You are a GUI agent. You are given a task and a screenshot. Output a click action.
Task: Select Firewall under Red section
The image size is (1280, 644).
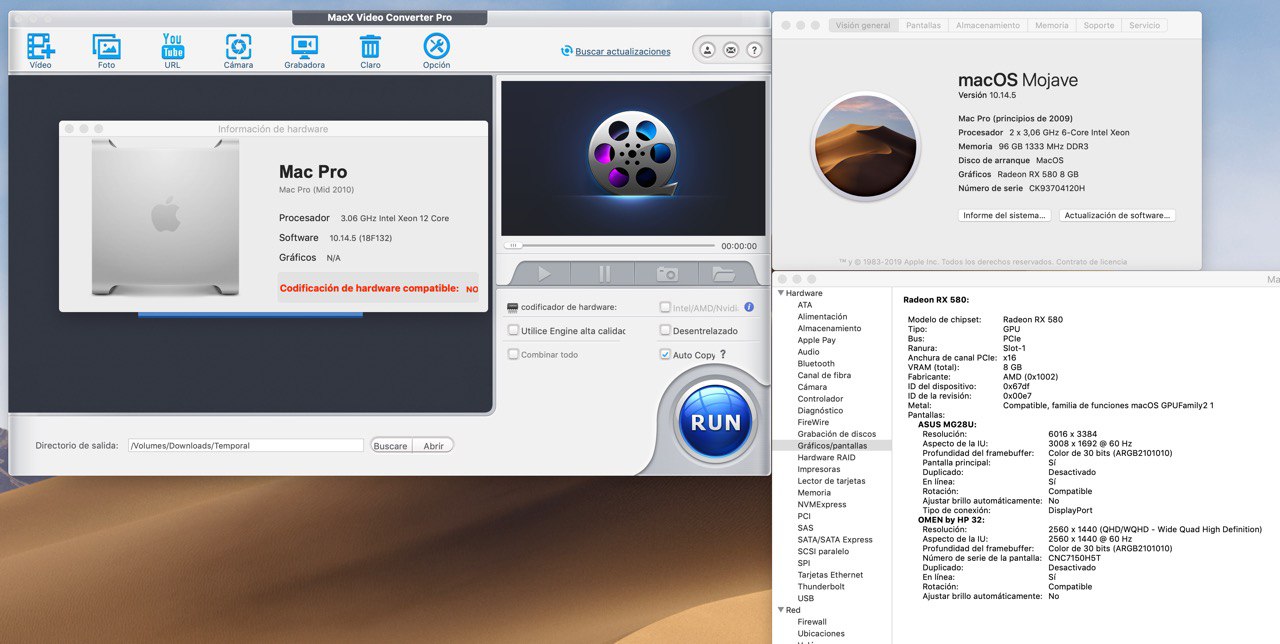[x=812, y=622]
